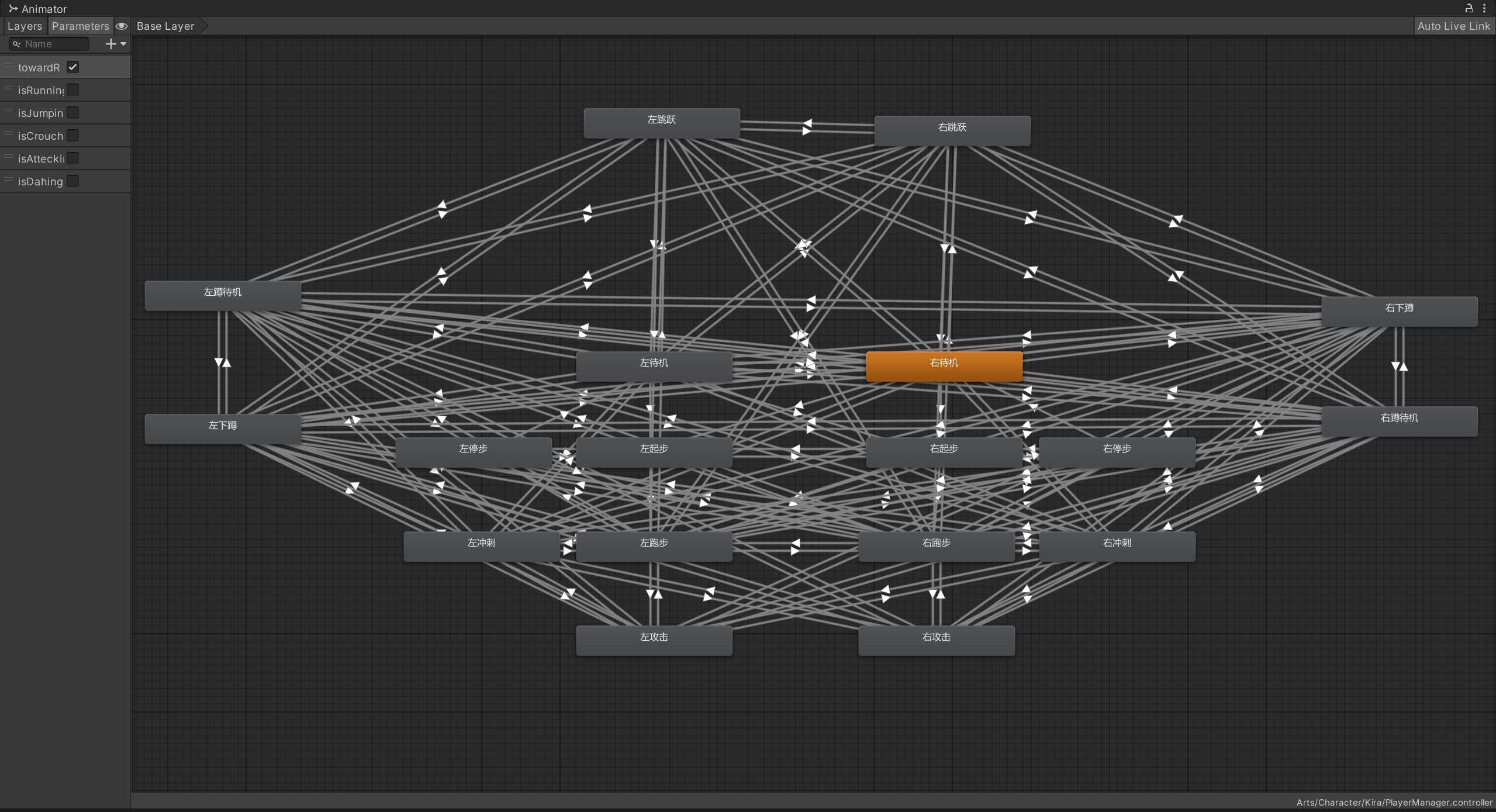The height and width of the screenshot is (812, 1496).
Task: Toggle the parameter panel eye icon
Action: 122,26
